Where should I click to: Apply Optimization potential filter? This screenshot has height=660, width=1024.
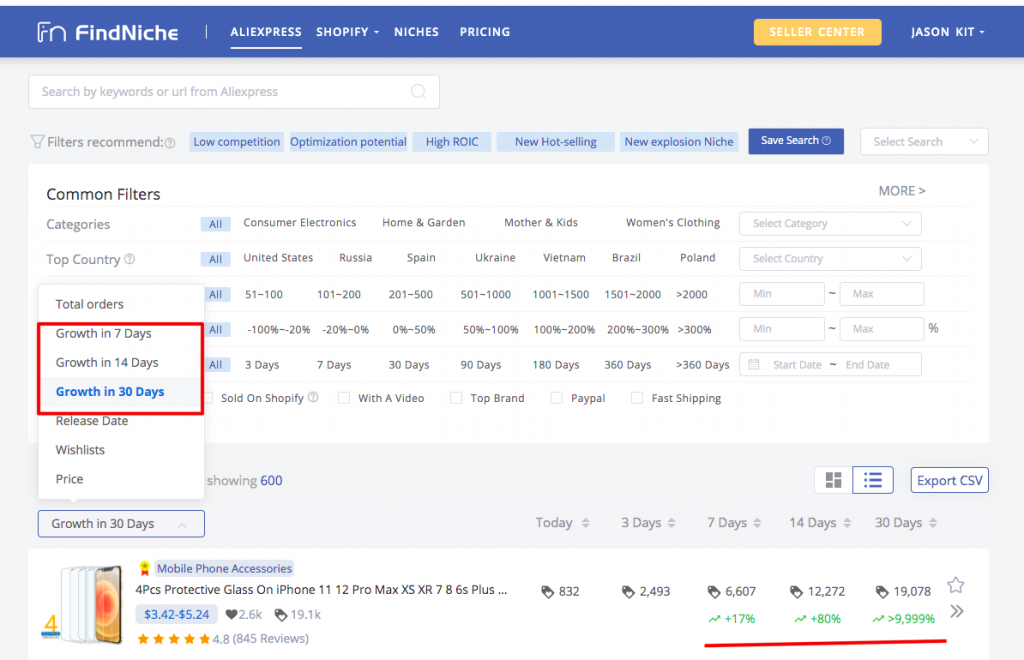click(x=348, y=142)
